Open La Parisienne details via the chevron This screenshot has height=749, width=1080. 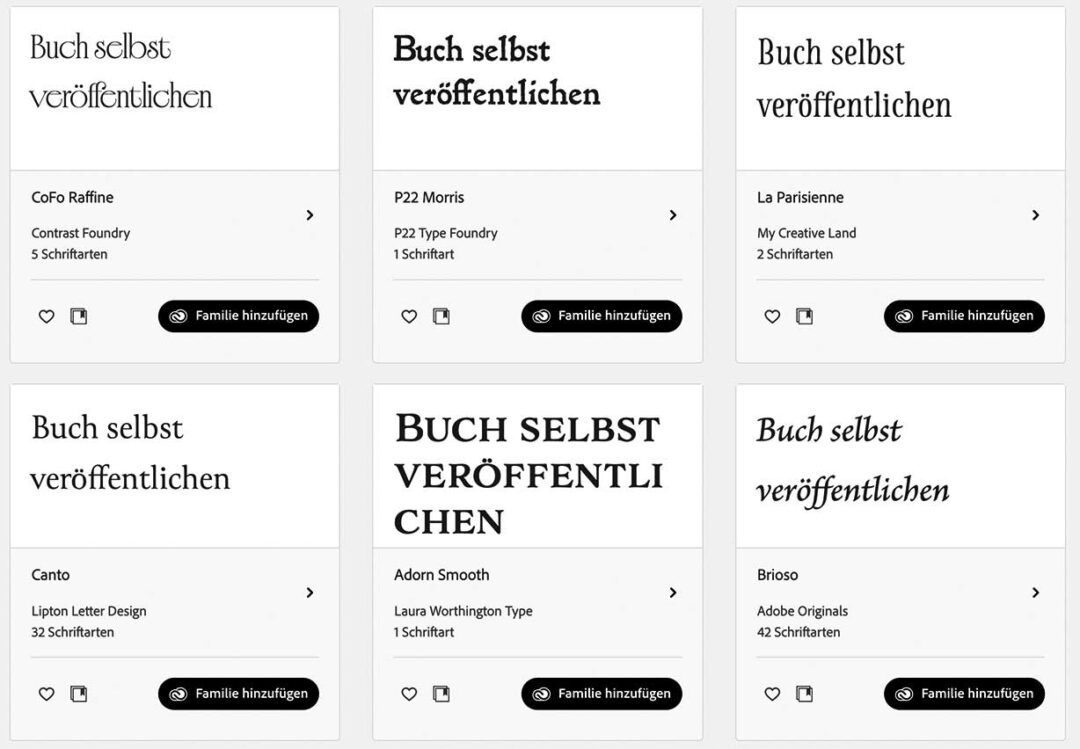1036,215
